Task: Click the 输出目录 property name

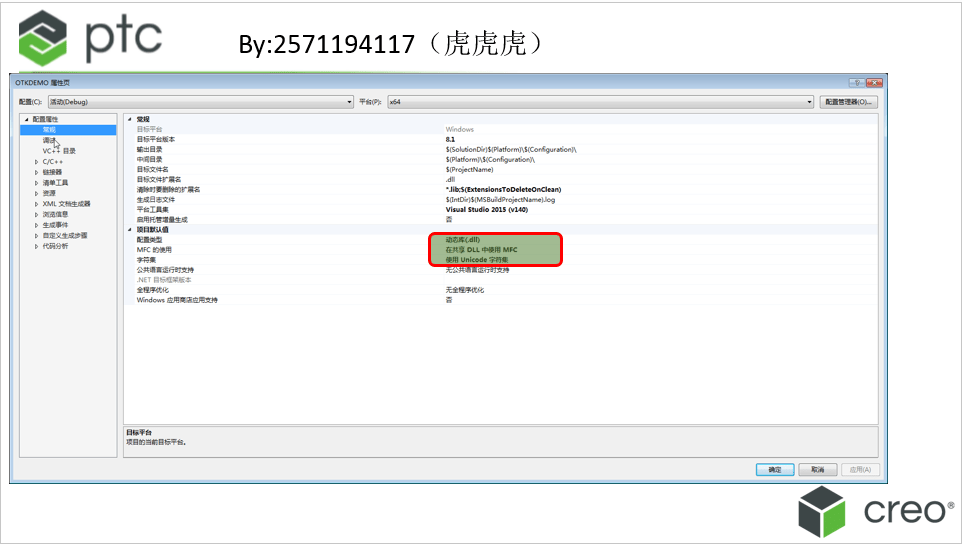Action: 150,149
